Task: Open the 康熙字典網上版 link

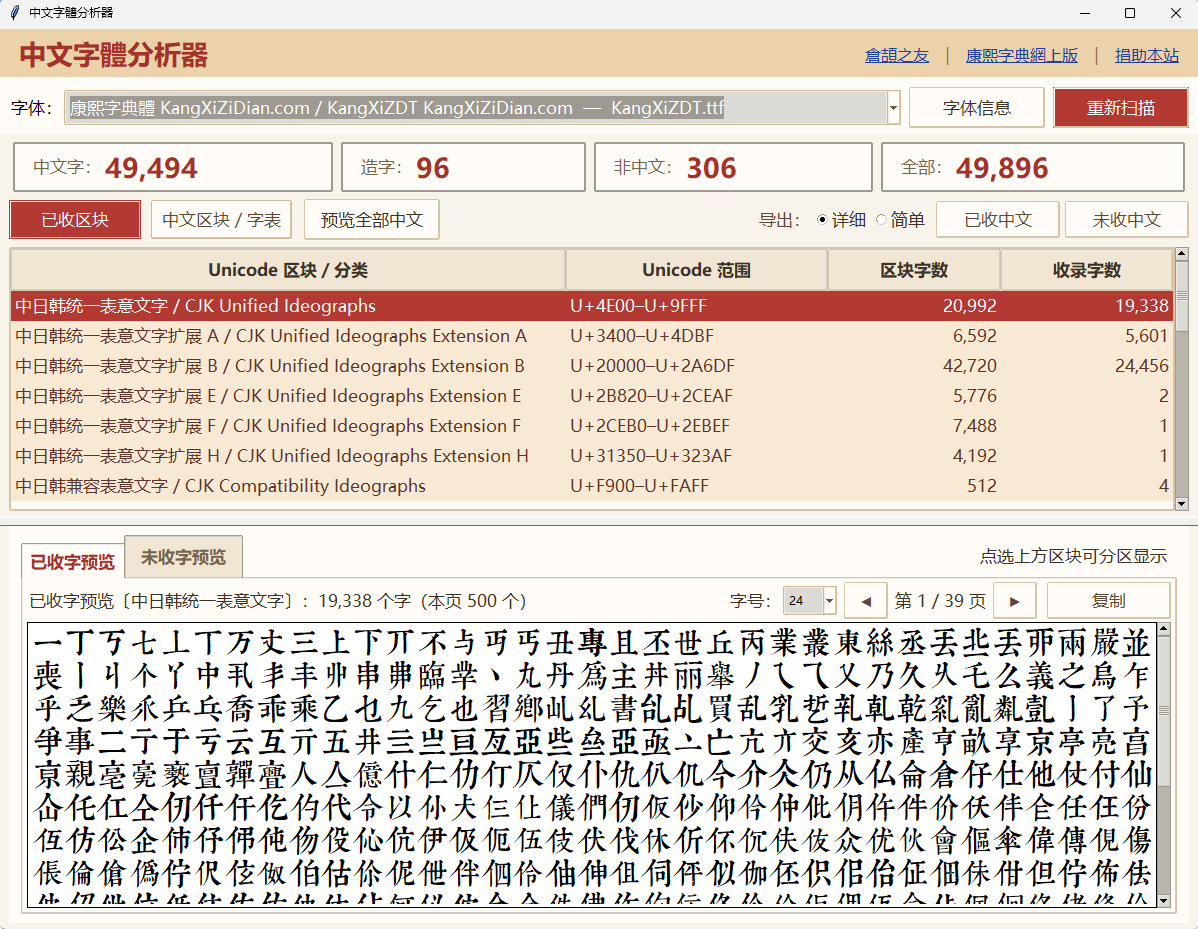Action: click(x=1022, y=56)
